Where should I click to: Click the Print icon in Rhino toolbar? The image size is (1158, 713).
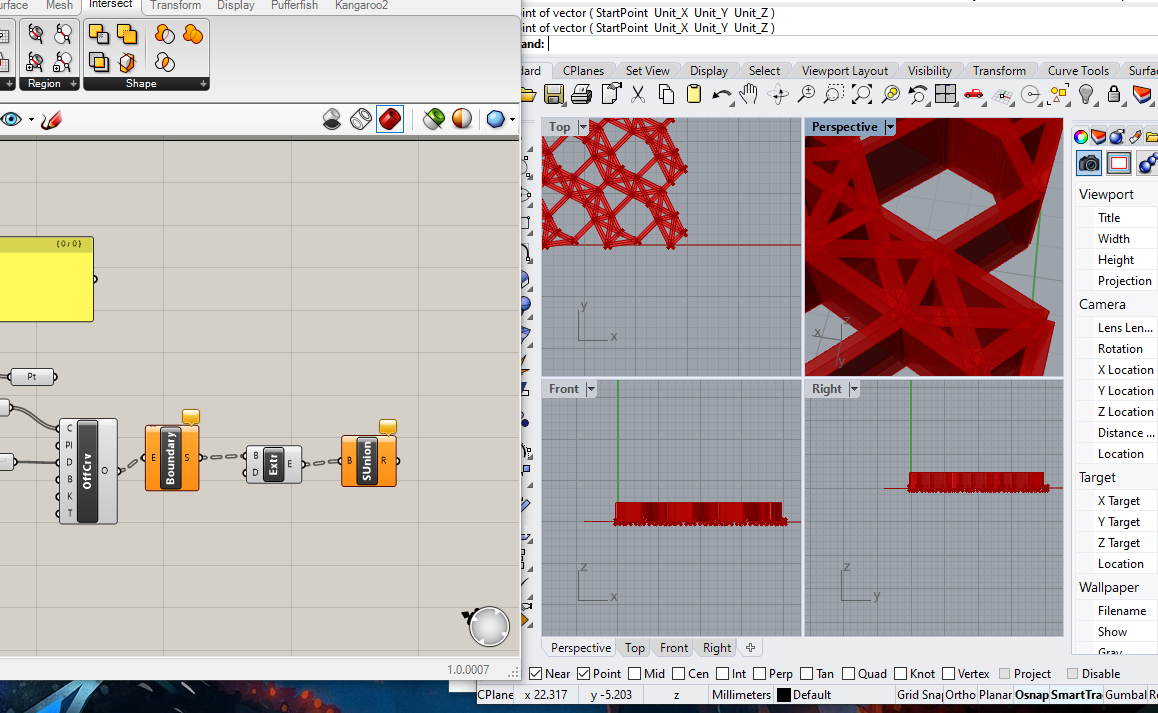point(581,94)
